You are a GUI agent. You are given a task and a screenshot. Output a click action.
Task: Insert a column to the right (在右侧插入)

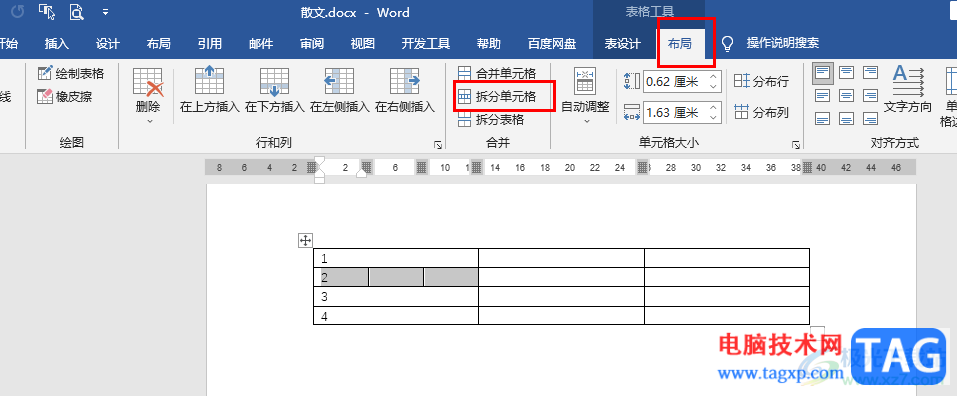(x=405, y=90)
